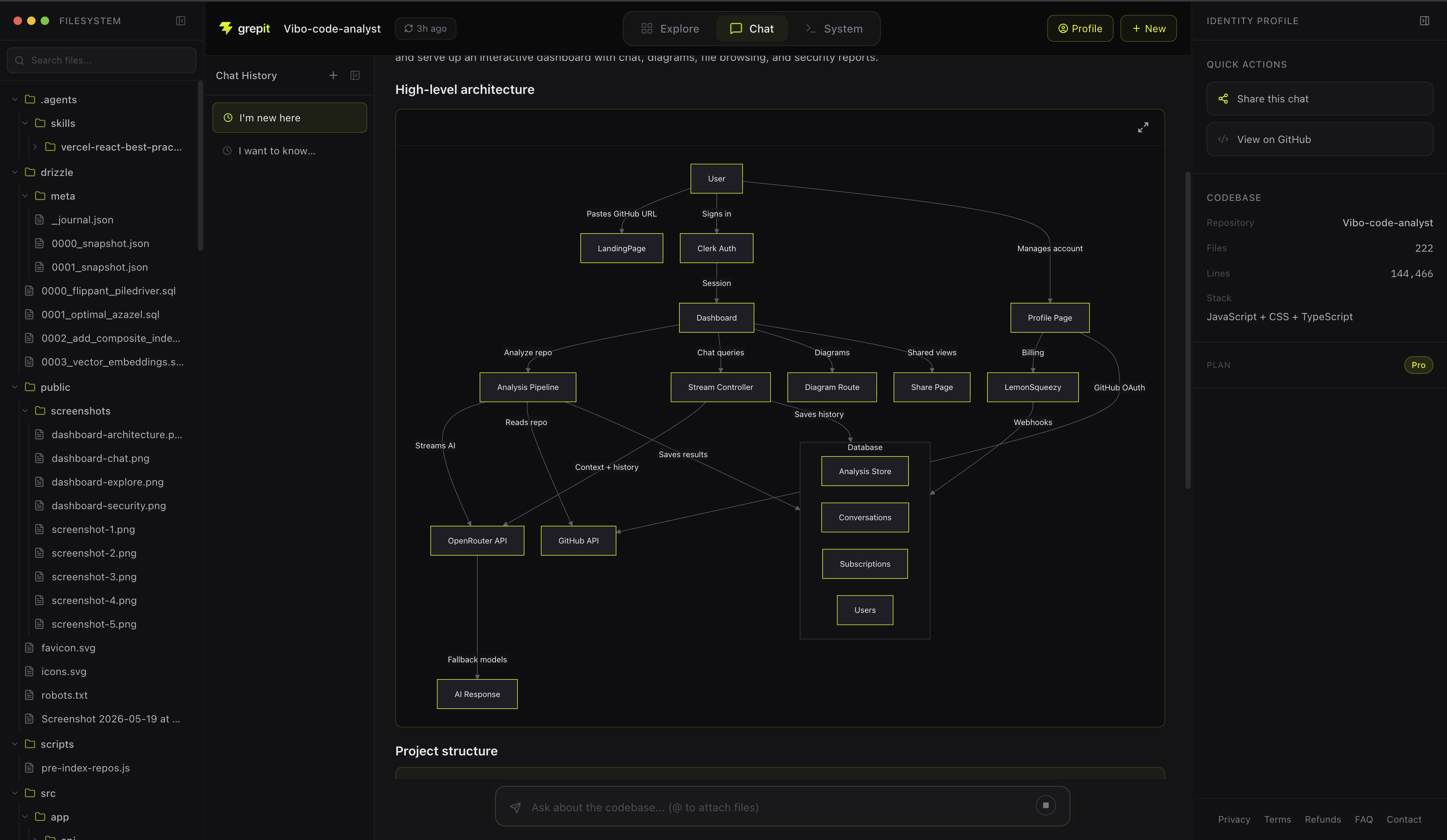Click the Stream Controller diagram node
This screenshot has width=1447, height=840.
point(720,387)
